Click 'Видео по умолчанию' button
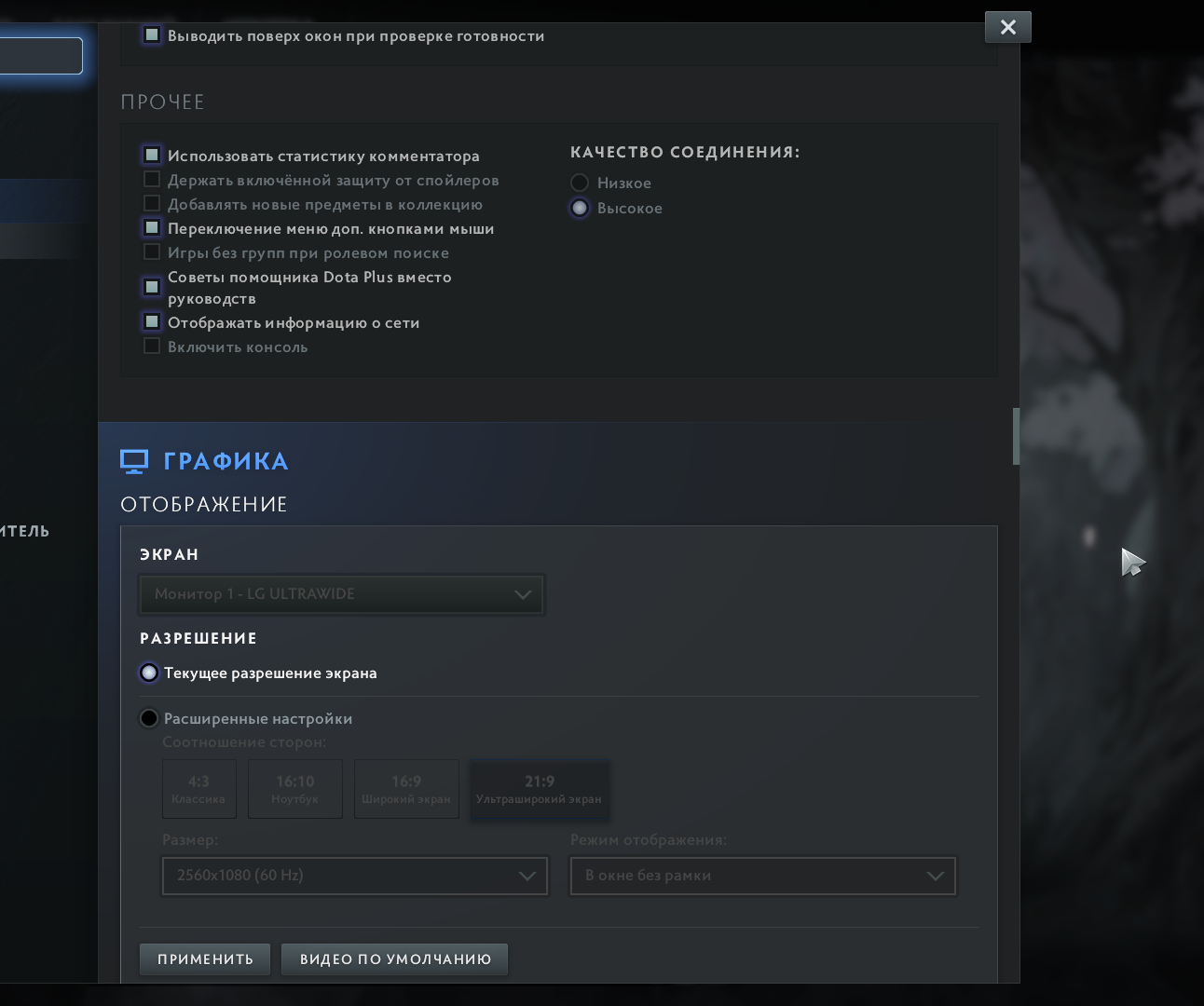Viewport: 1204px width, 1006px height. [x=395, y=959]
